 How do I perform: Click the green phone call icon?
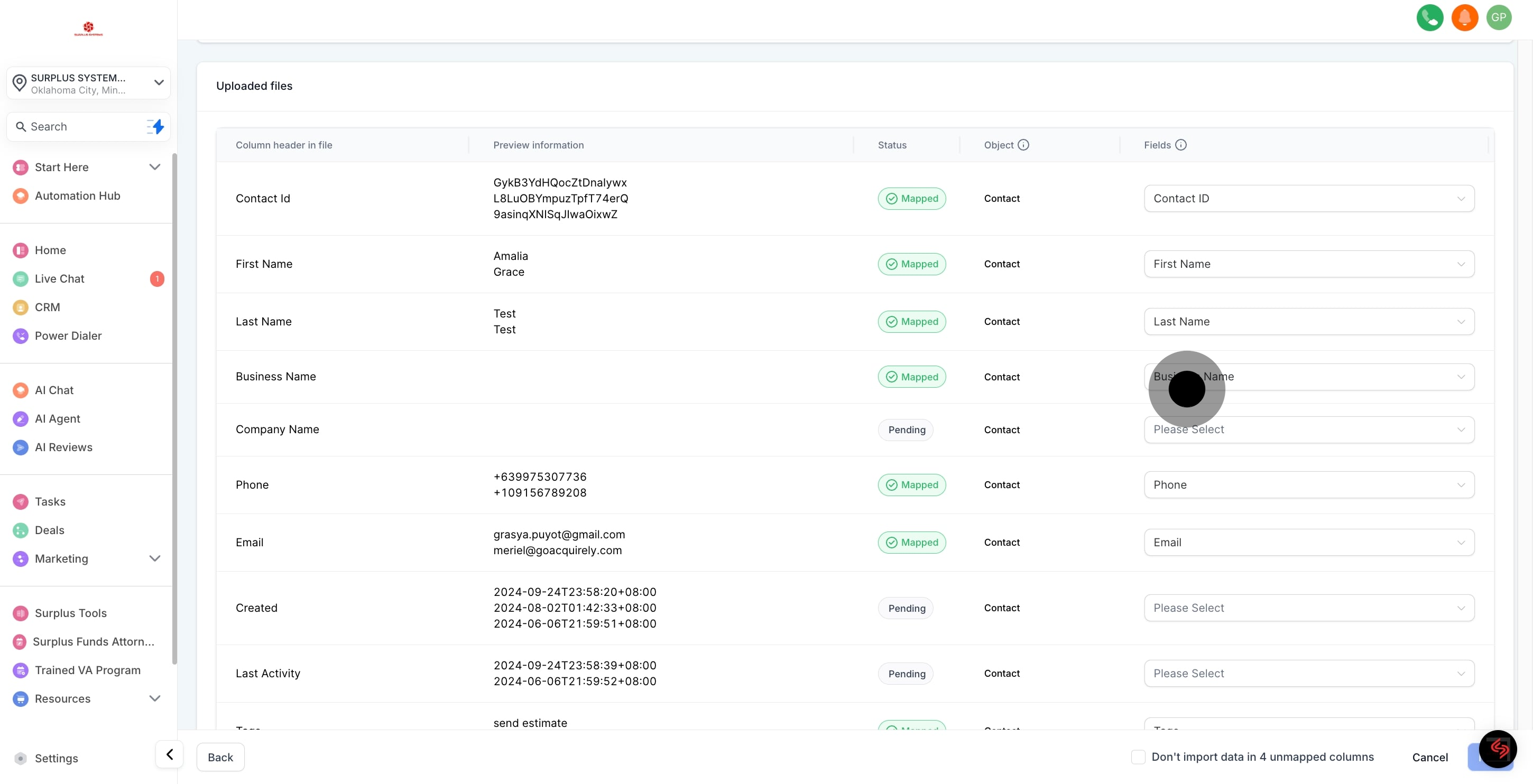point(1429,17)
